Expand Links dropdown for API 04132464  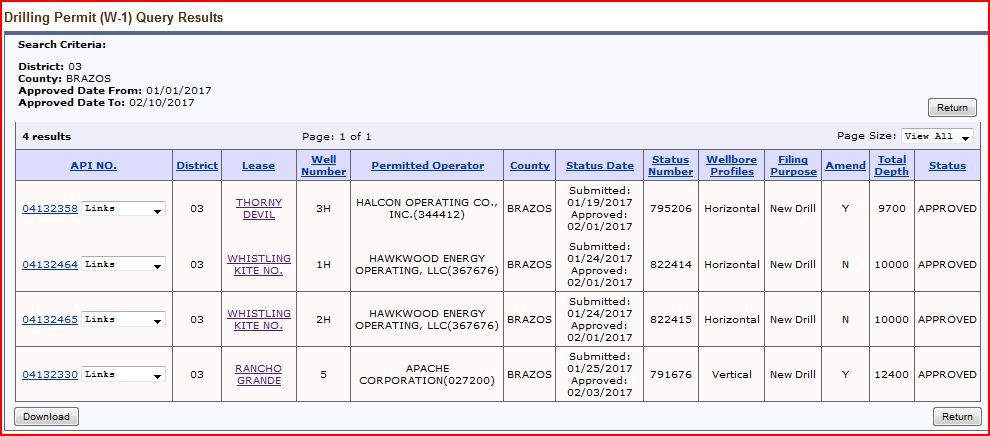point(124,264)
